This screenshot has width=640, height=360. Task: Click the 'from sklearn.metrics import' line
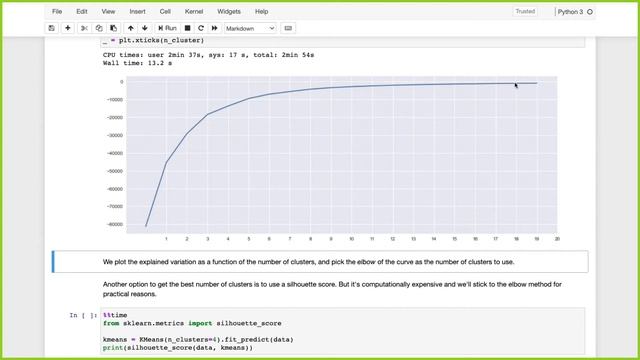[x=192, y=323]
